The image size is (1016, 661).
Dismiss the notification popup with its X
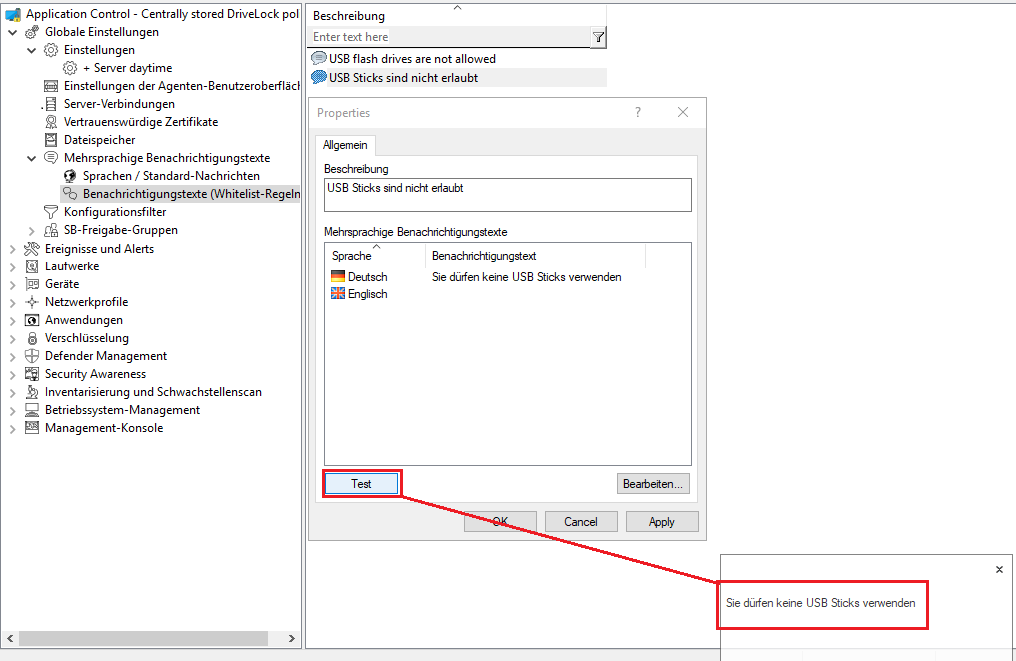[x=999, y=570]
